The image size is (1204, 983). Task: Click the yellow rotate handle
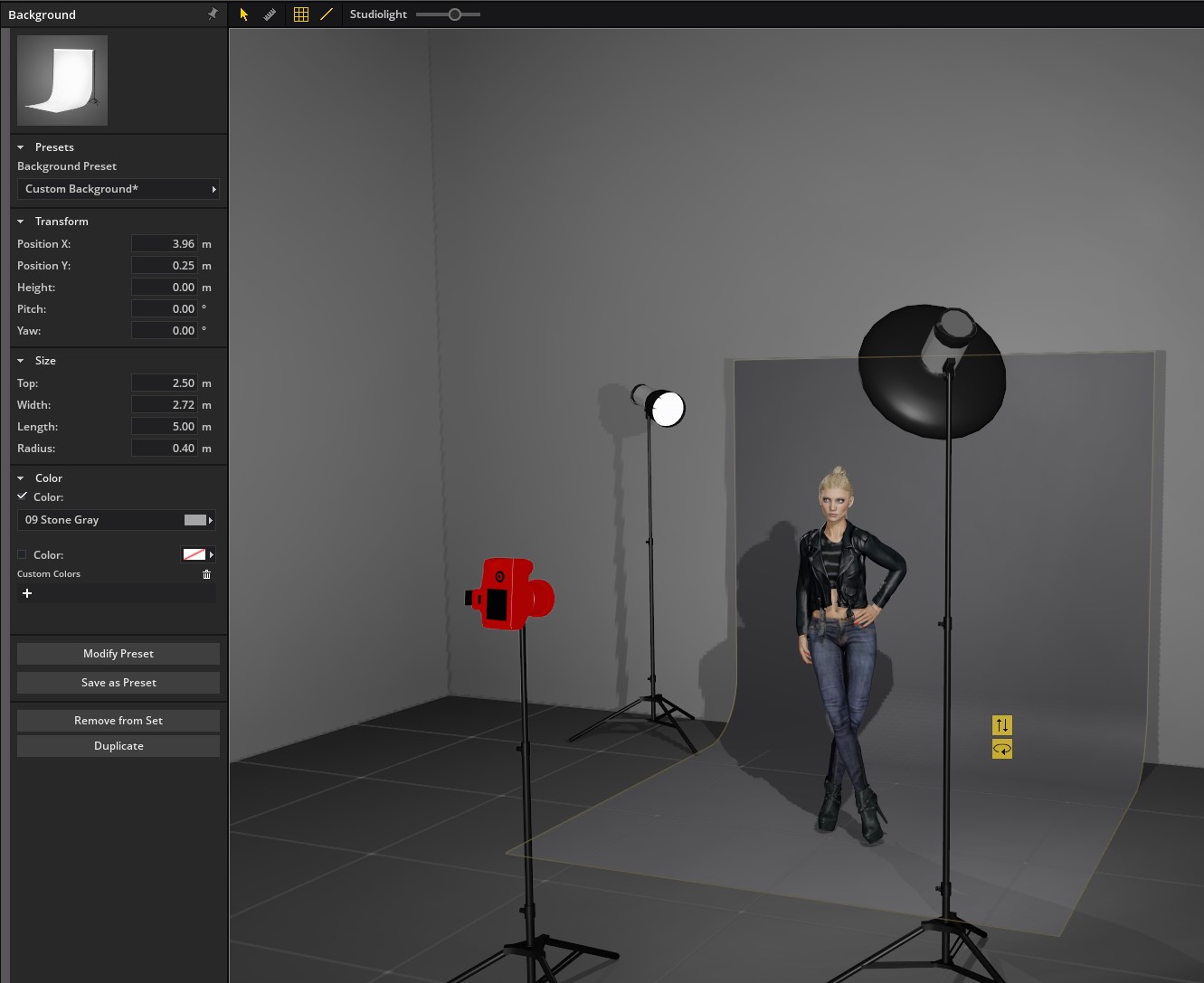coord(1002,749)
